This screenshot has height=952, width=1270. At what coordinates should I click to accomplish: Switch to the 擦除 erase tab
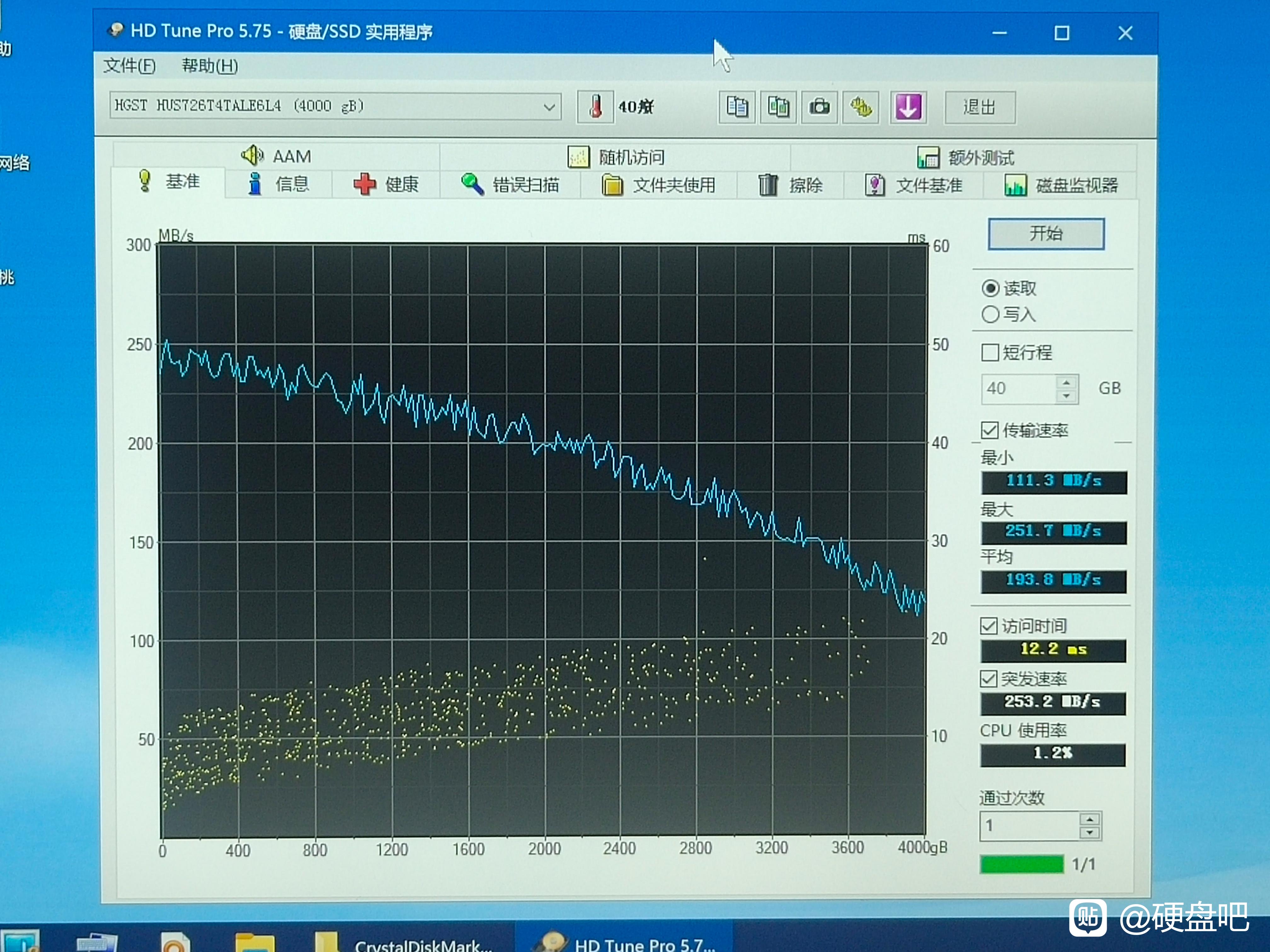pyautogui.click(x=791, y=185)
